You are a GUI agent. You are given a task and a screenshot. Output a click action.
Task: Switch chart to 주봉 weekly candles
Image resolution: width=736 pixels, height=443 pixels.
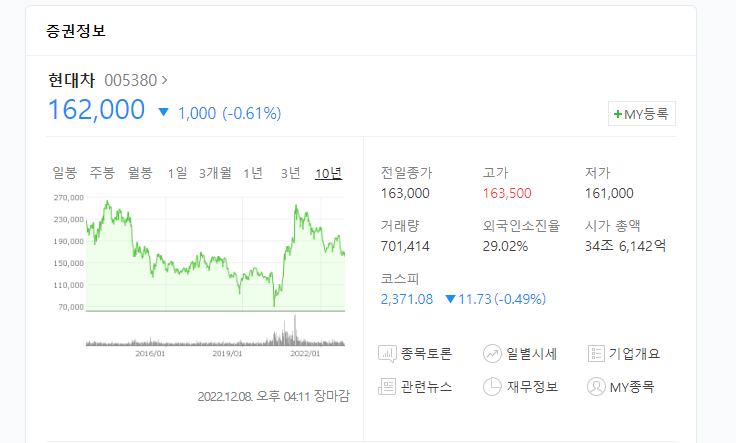pyautogui.click(x=102, y=173)
